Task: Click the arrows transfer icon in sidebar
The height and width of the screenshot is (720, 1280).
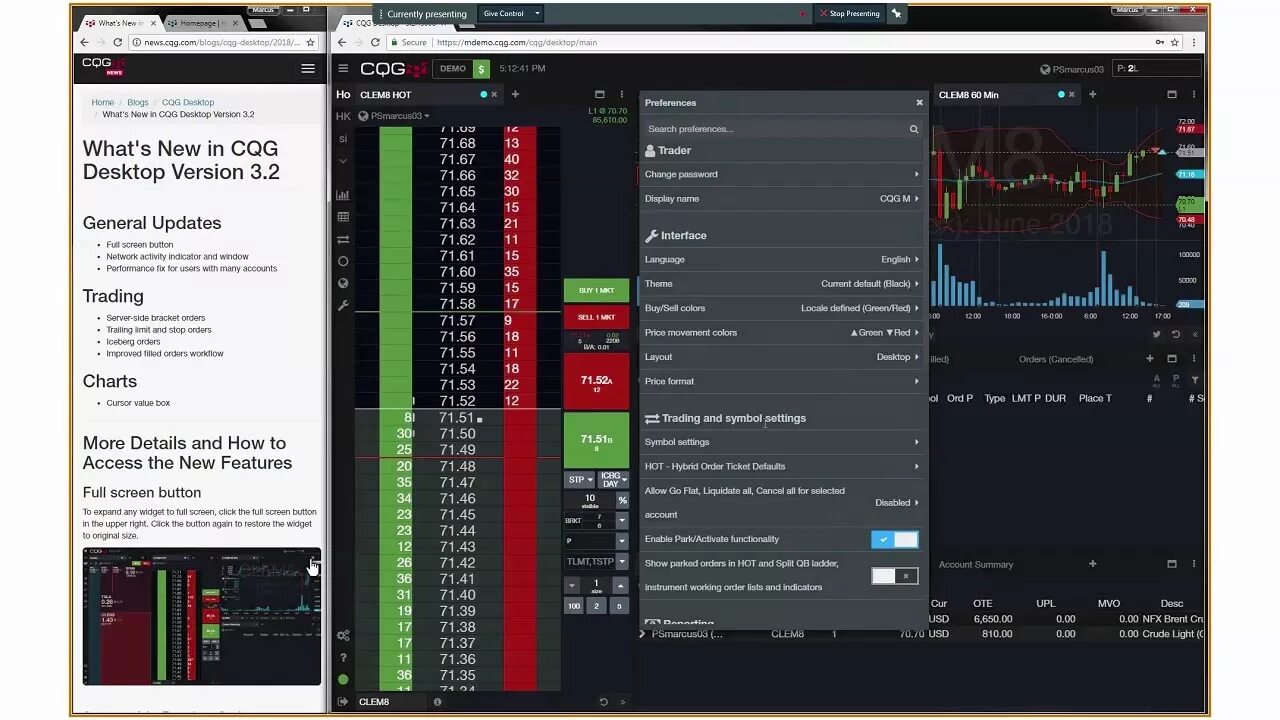Action: tap(343, 239)
